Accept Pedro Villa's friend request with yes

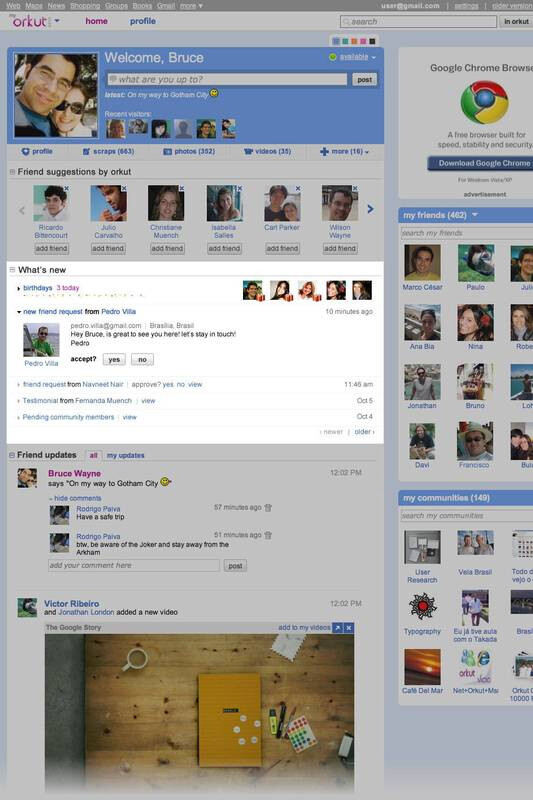pos(114,360)
